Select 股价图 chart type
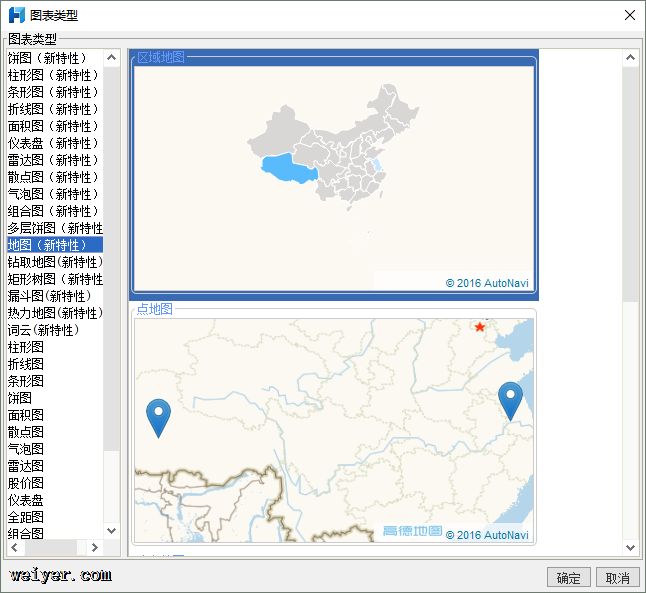 [26, 483]
